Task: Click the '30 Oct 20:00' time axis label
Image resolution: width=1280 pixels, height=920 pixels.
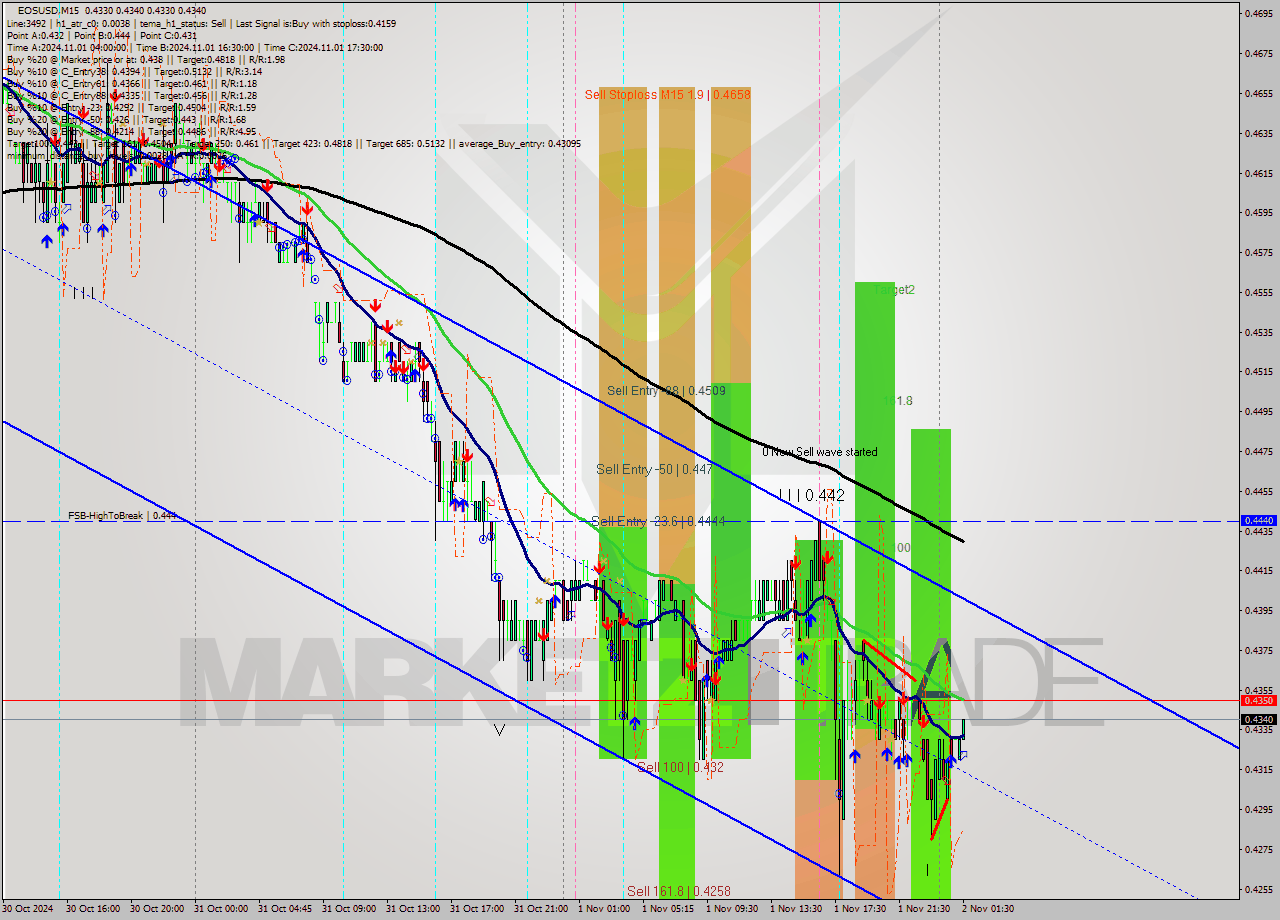Action: point(157,909)
